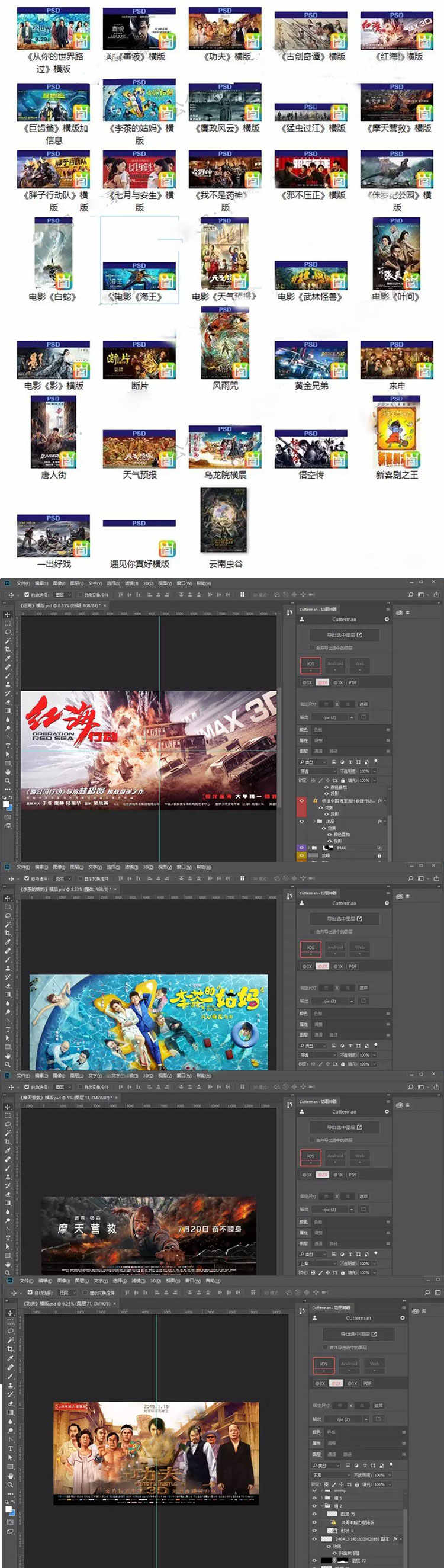This screenshot has width=444, height=1568.
Task: Enable 显示变换控件 checkbox in the 功夫 window
Action: [86, 1293]
